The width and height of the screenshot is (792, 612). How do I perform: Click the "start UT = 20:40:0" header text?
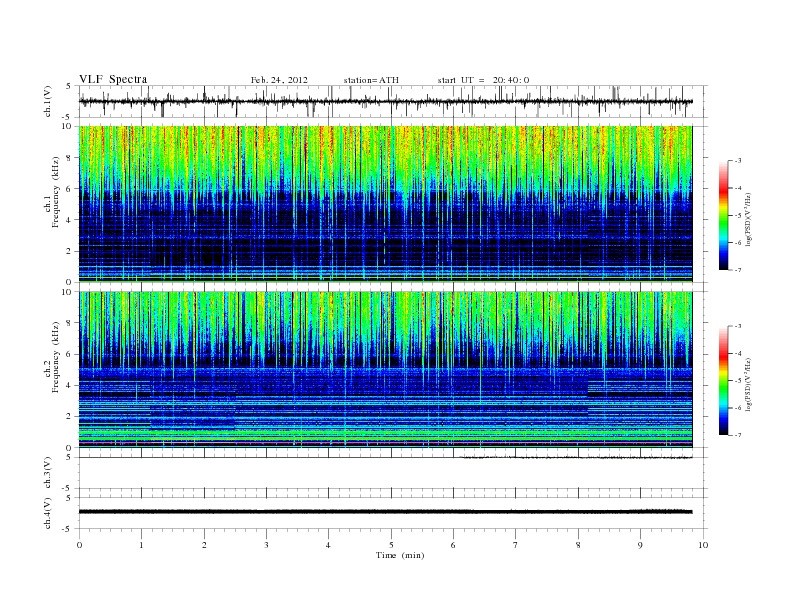[483, 80]
